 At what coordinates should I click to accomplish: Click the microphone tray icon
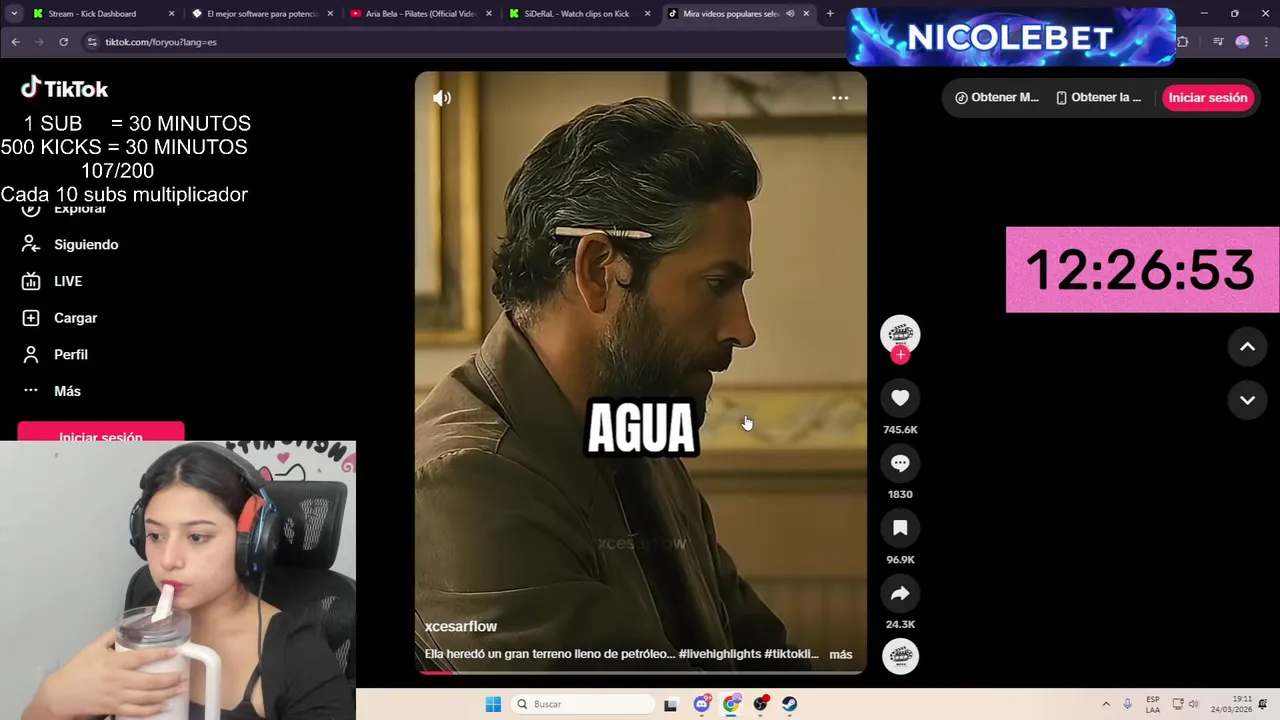(1127, 704)
